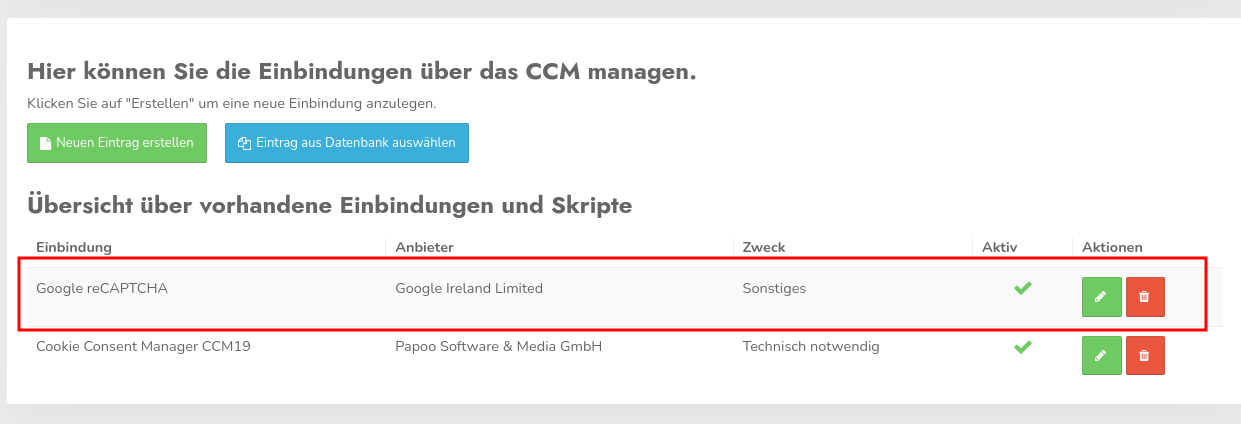Select the Google reCAPTCHA name cell

(x=102, y=289)
